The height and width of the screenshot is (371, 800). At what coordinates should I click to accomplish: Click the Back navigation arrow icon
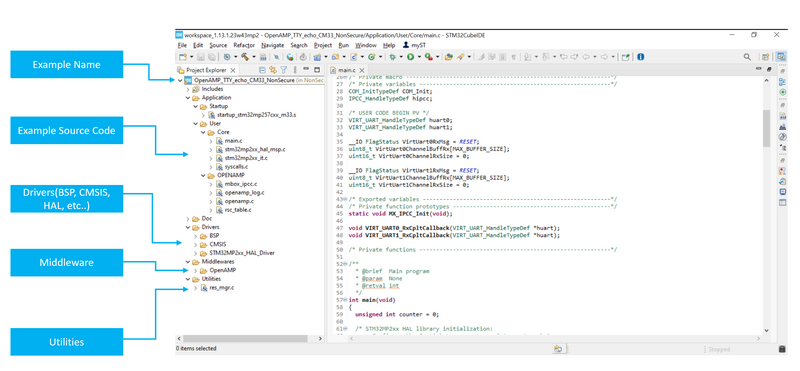[586, 57]
